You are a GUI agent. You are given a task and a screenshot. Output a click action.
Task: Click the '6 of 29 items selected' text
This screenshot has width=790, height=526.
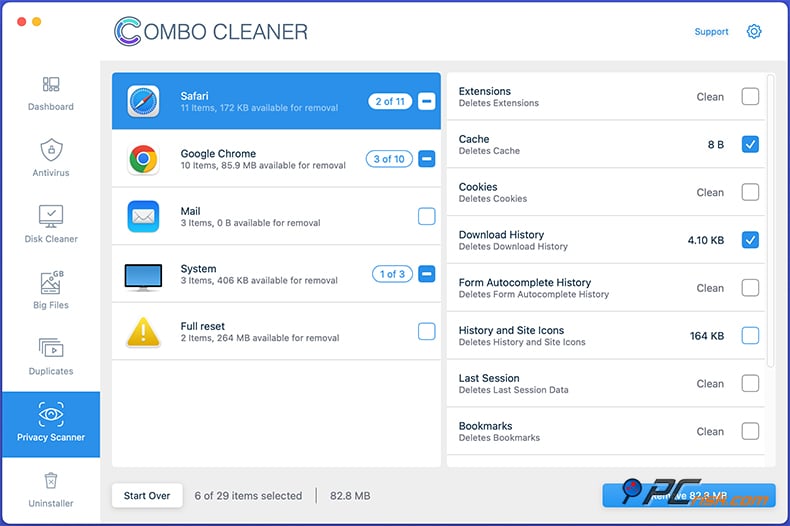(x=248, y=496)
